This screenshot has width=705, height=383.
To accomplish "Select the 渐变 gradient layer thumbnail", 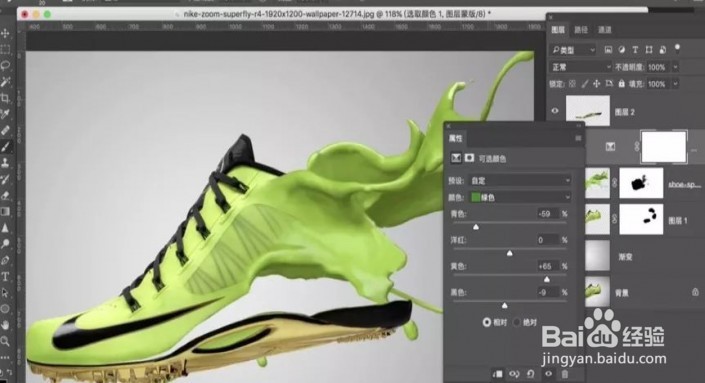I will pyautogui.click(x=598, y=255).
